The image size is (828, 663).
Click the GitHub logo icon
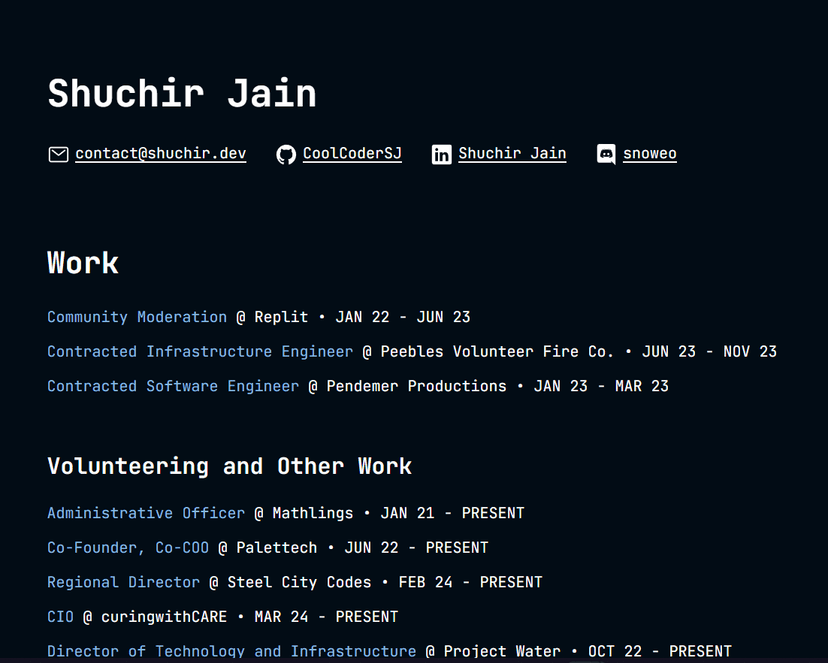tap(286, 154)
